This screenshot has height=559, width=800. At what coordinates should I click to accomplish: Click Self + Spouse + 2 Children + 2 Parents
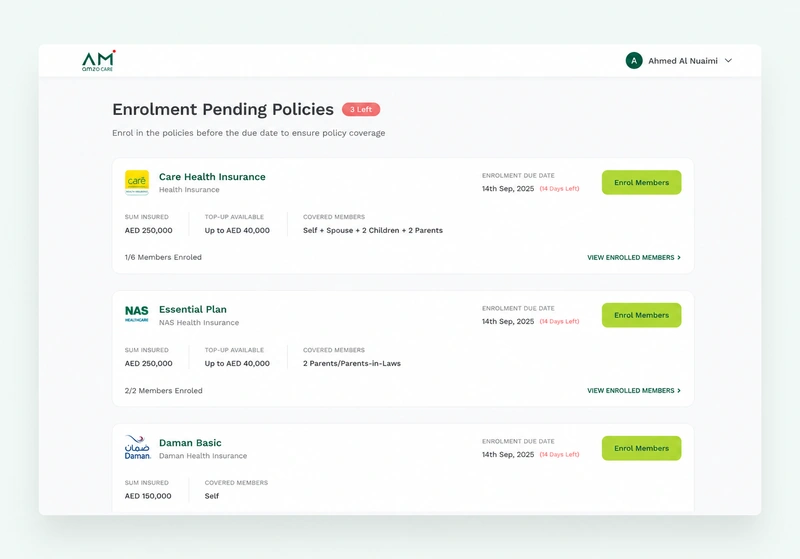pyautogui.click(x=373, y=231)
